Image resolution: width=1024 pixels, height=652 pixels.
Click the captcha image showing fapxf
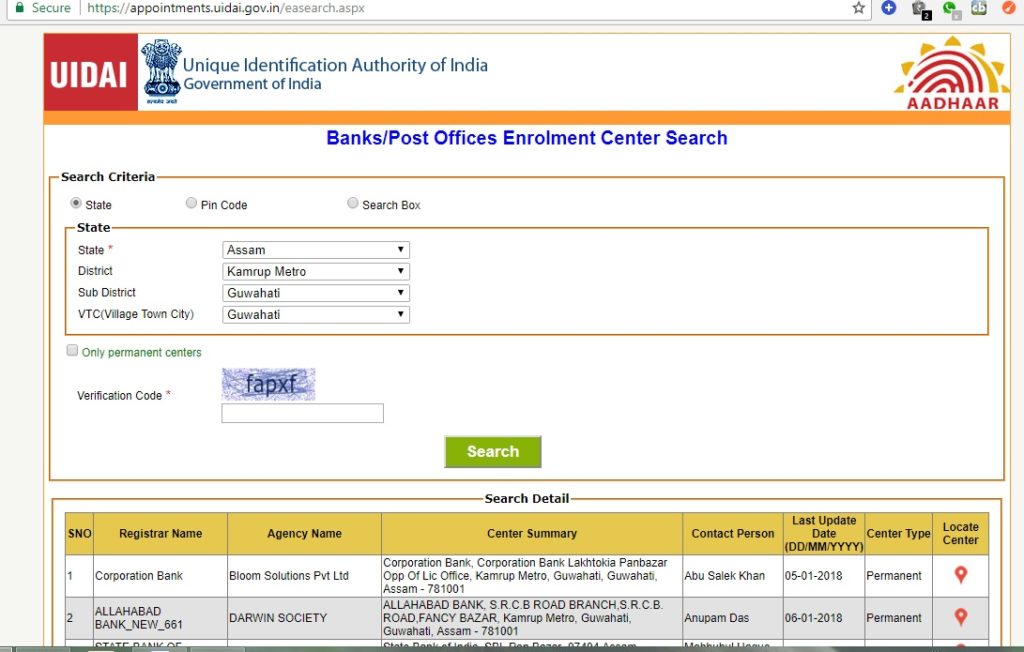pos(268,384)
